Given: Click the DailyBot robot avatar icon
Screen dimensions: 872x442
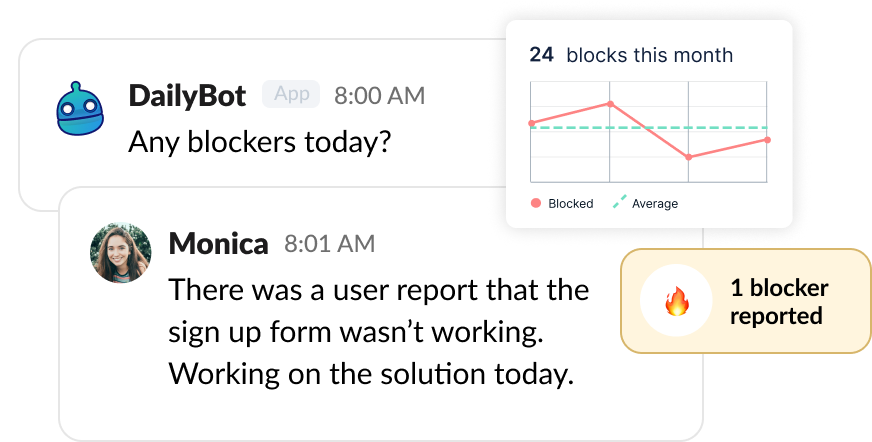Looking at the screenshot, I should tap(81, 109).
